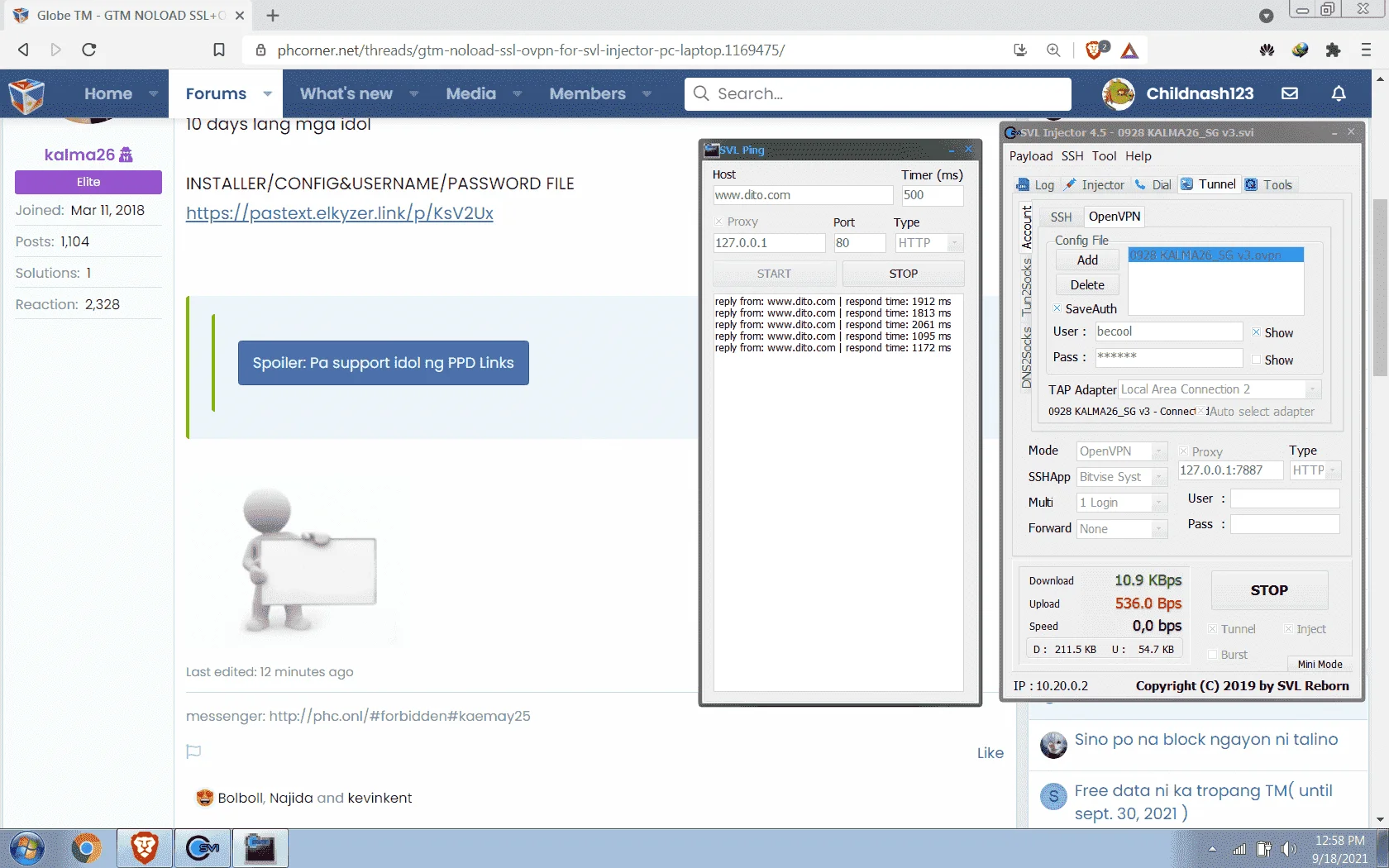This screenshot has height=868, width=1389.
Task: Open the Brave Shields lion icon
Action: [1095, 50]
